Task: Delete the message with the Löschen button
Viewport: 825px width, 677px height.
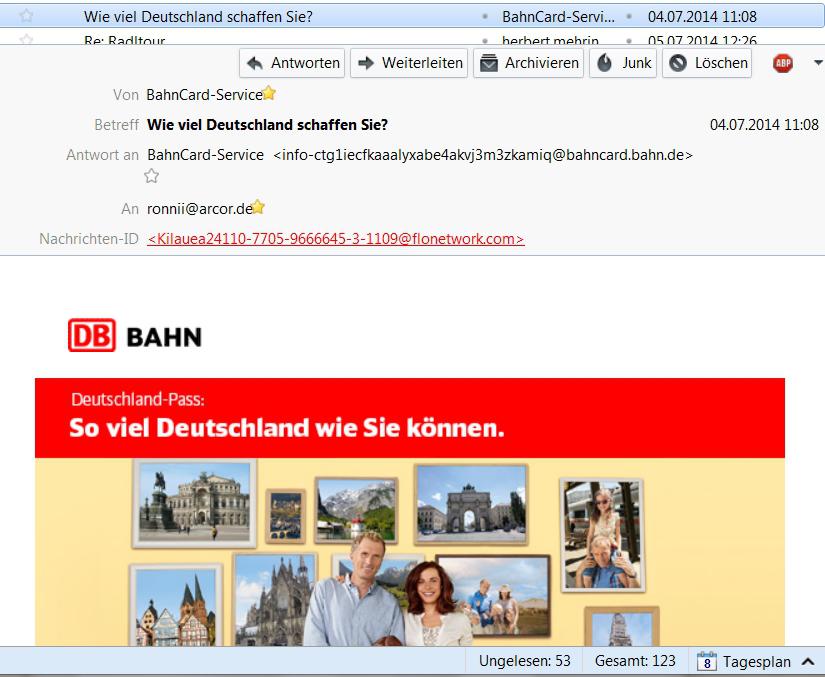Action: [707, 63]
